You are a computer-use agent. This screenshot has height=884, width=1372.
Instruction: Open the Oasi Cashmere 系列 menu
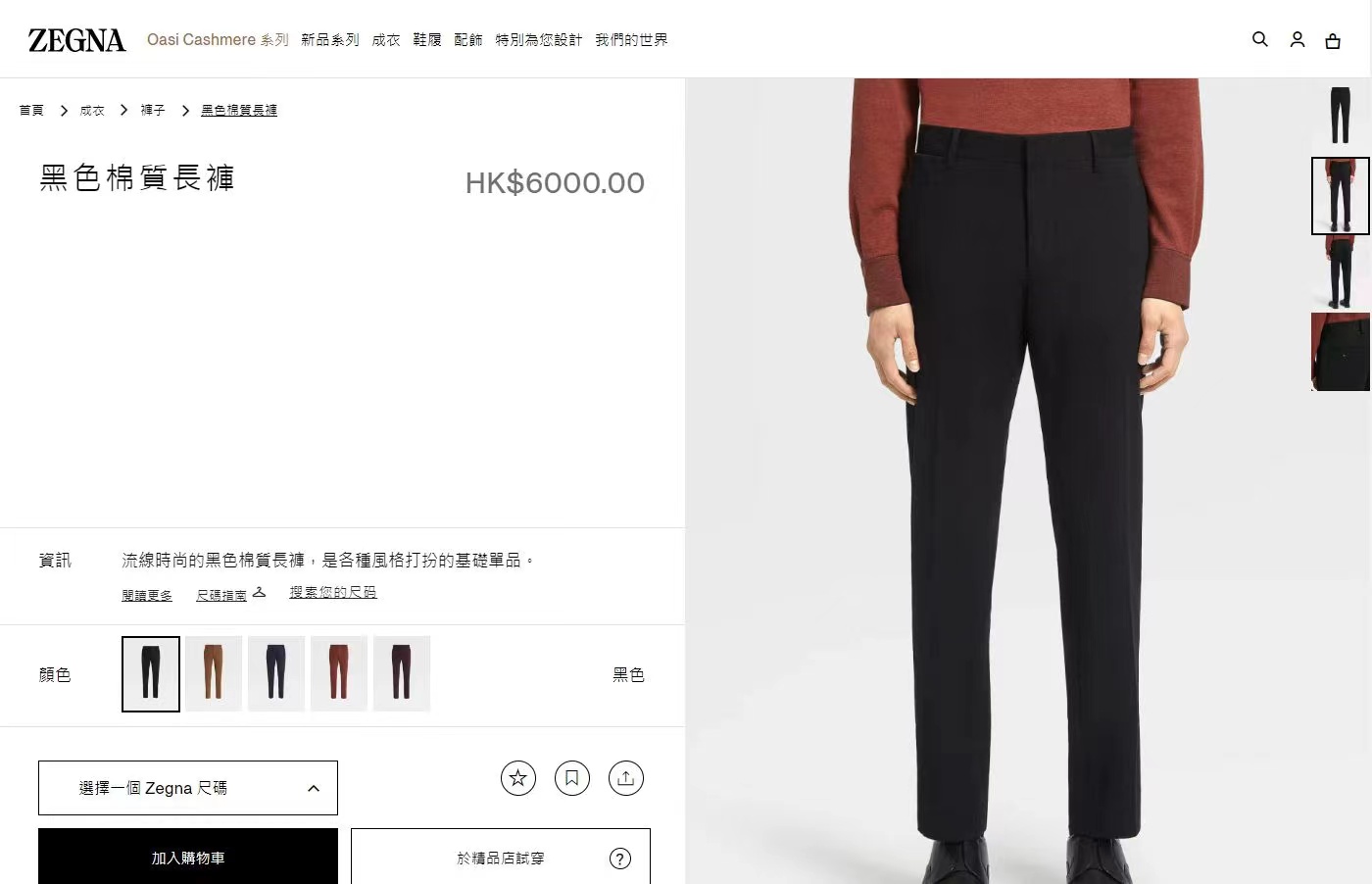coord(218,40)
